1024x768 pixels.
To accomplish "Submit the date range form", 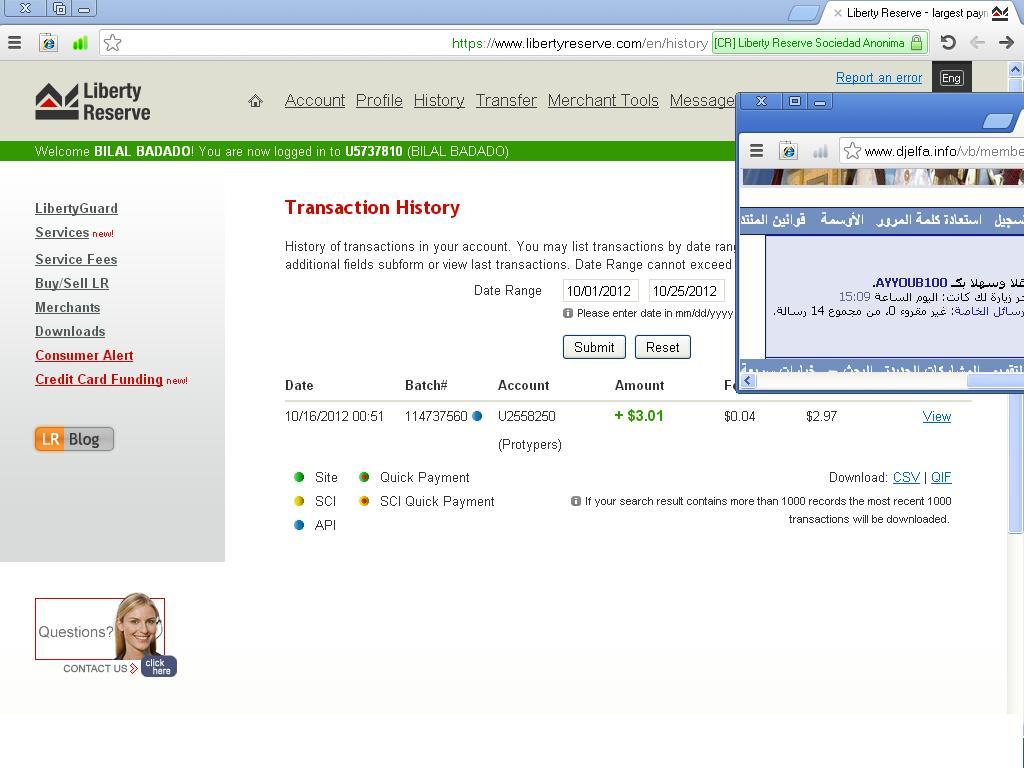I will [594, 347].
